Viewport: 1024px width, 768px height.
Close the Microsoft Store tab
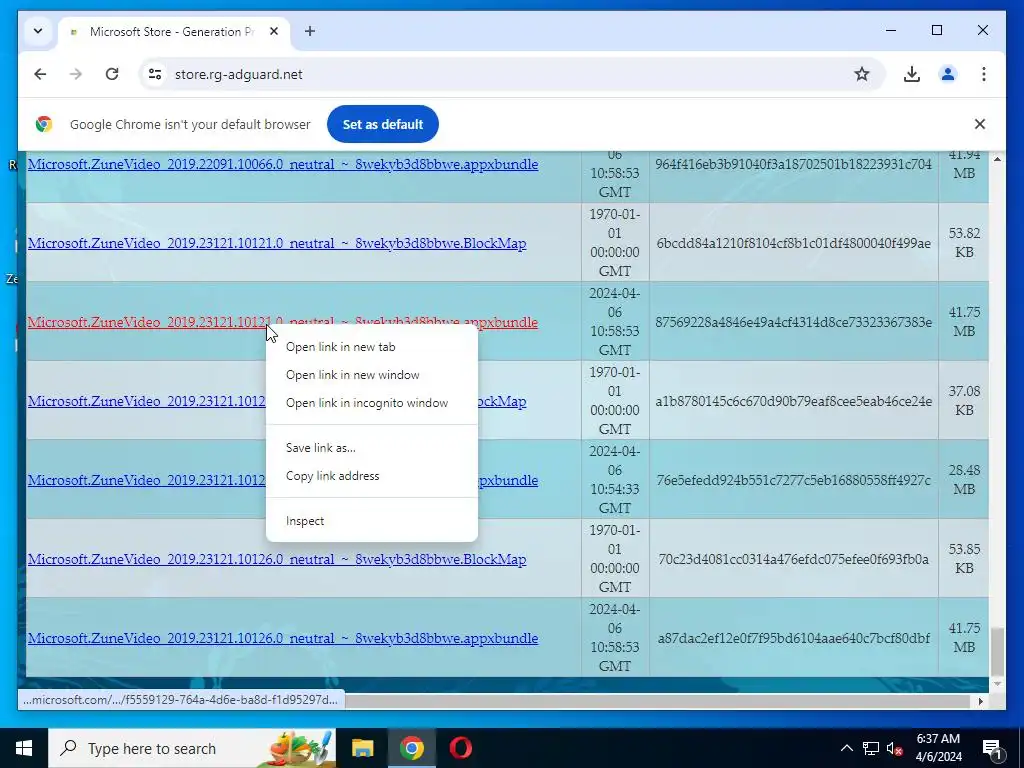point(274,31)
